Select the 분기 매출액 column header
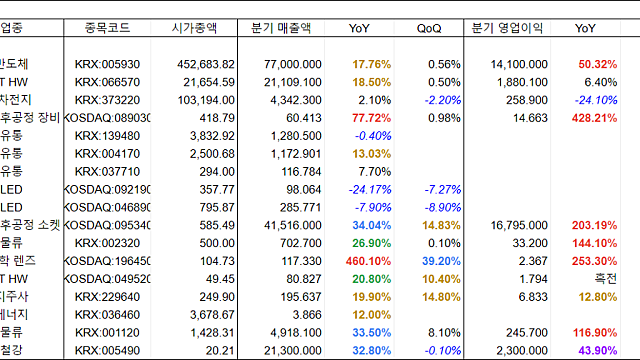Viewport: 640px width, 360px height. pyautogui.click(x=281, y=28)
